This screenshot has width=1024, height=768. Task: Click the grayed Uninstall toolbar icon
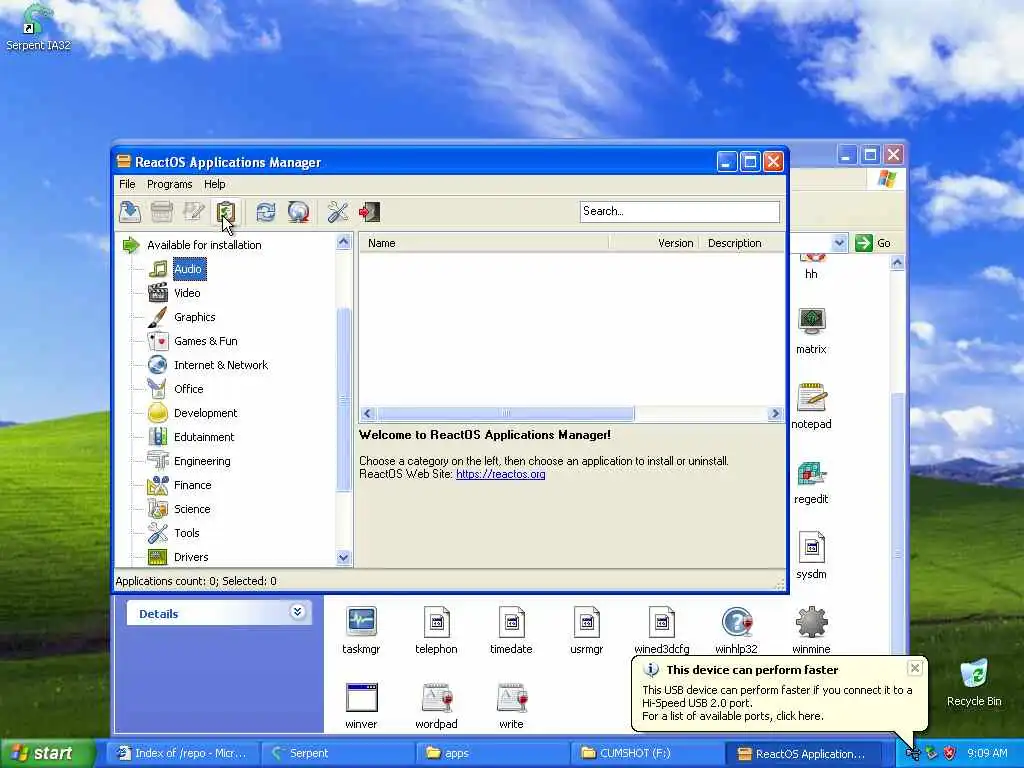pos(162,212)
